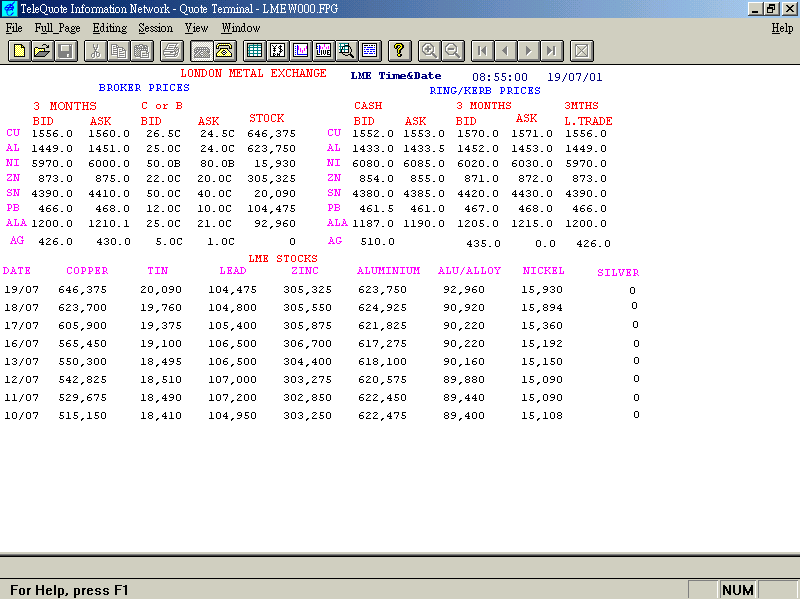
Task: Click the Copy toolbar icon
Action: [x=118, y=51]
